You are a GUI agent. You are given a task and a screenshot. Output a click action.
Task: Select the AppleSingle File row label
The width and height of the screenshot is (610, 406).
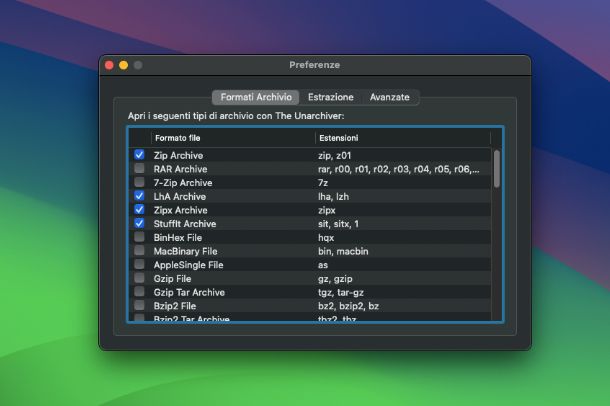pos(188,265)
